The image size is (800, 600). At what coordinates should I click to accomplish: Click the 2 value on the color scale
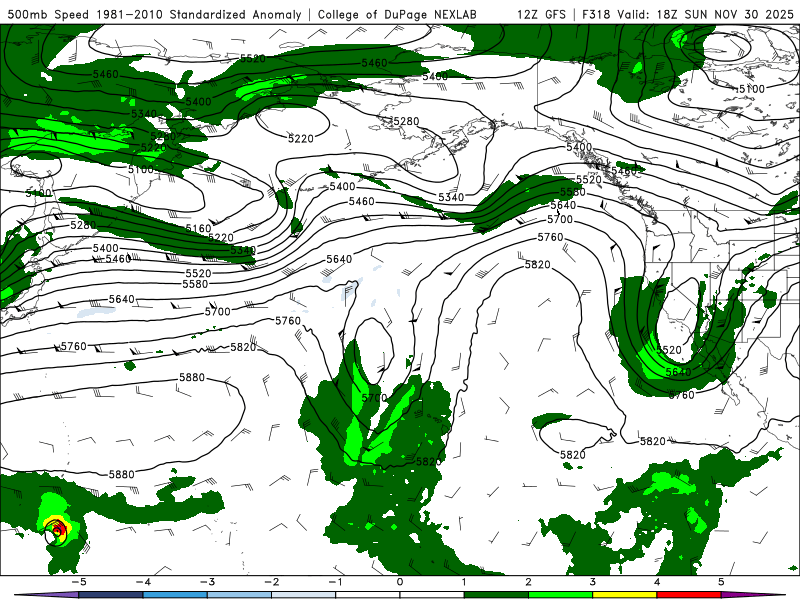(528, 582)
